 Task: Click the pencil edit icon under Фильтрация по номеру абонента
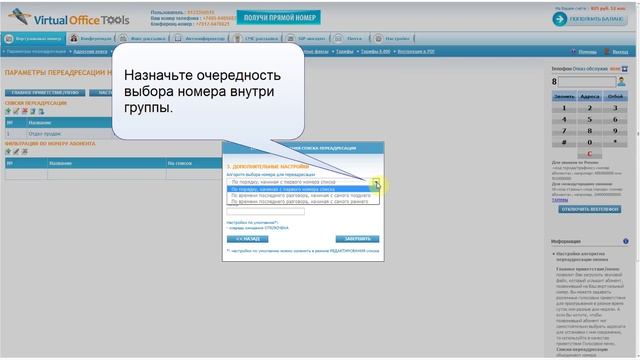16,152
